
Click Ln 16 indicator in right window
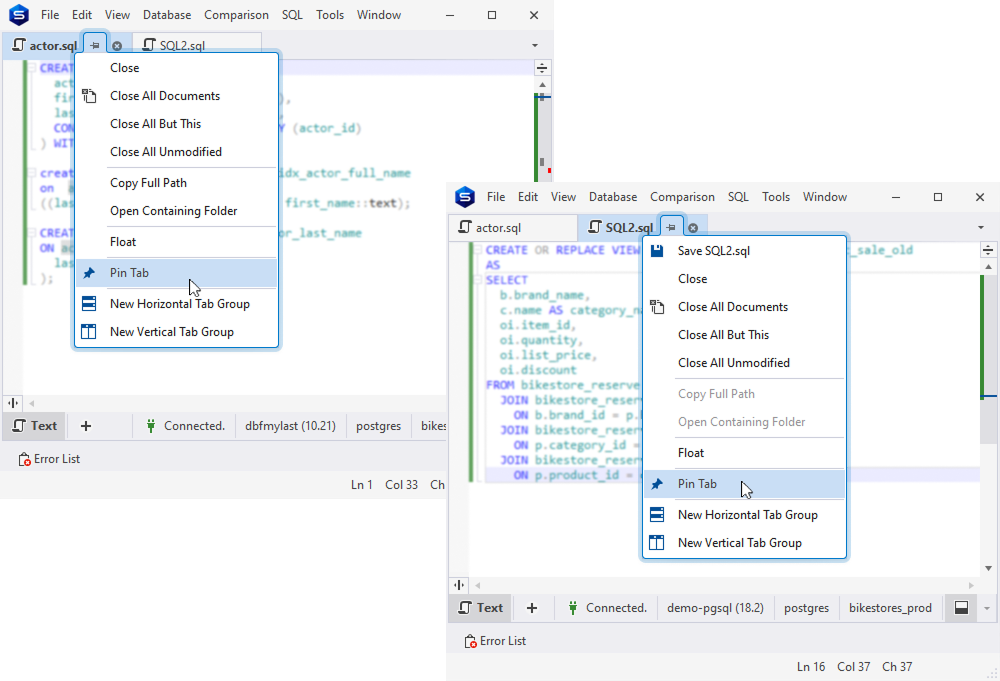pyautogui.click(x=811, y=667)
